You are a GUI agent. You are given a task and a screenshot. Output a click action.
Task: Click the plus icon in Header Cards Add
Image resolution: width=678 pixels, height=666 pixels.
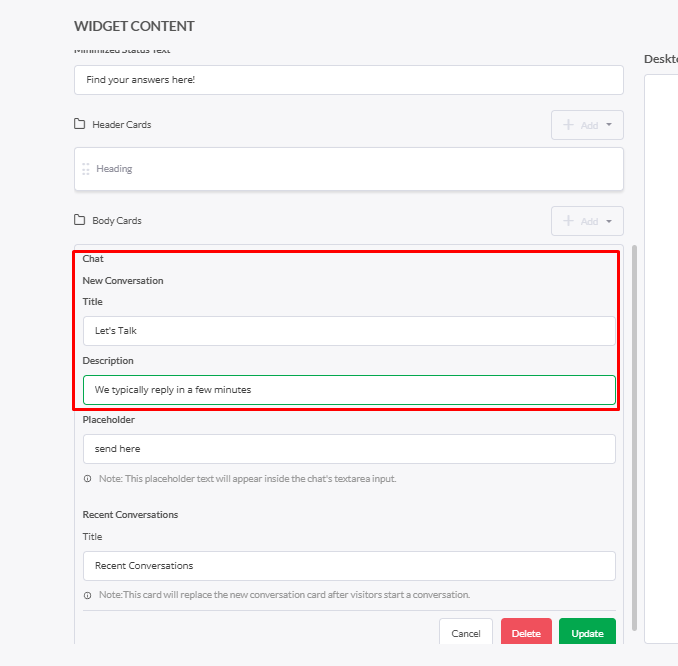[568, 125]
